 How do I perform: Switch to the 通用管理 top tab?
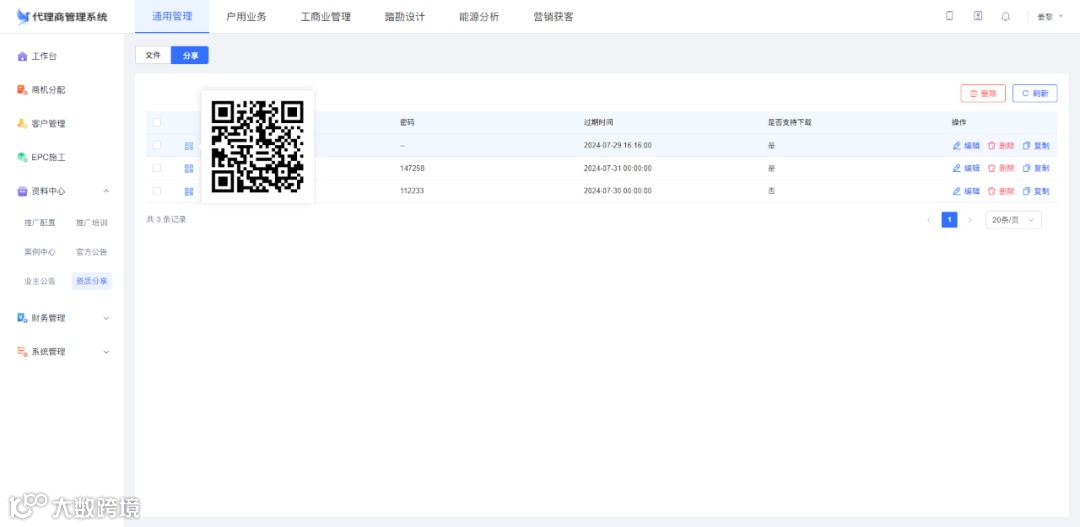[172, 17]
